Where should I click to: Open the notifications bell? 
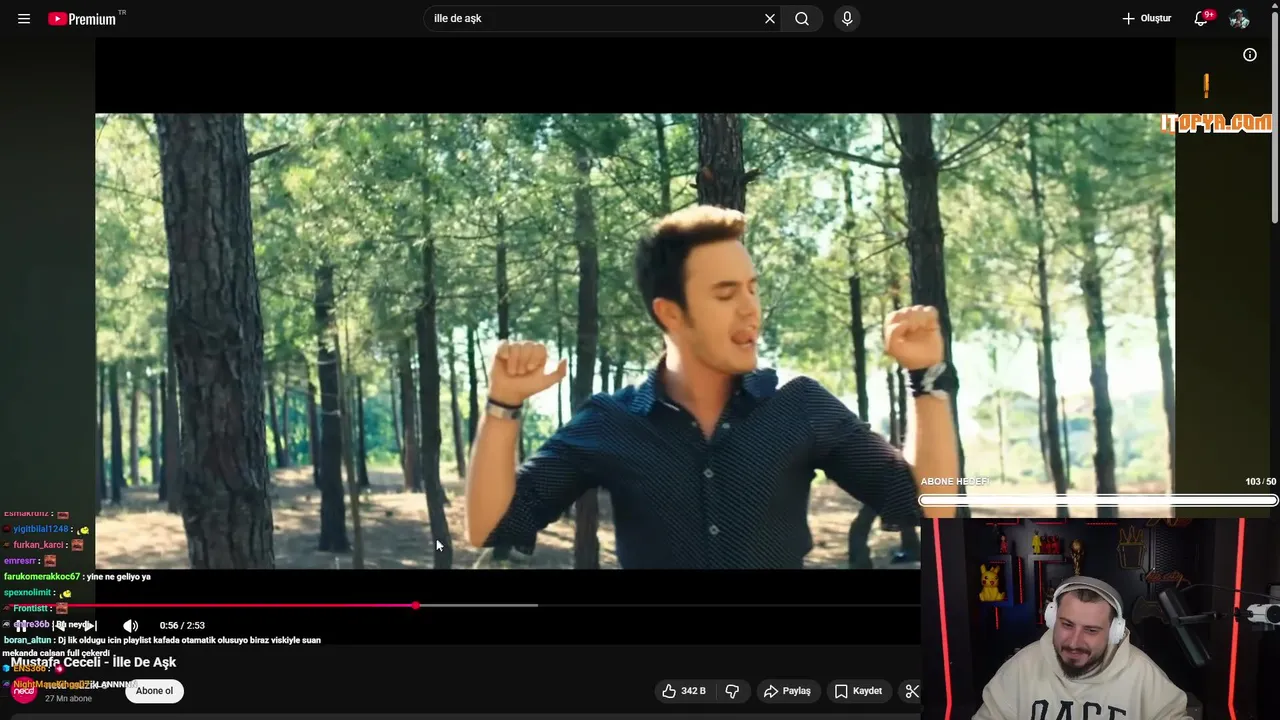pos(1201,19)
